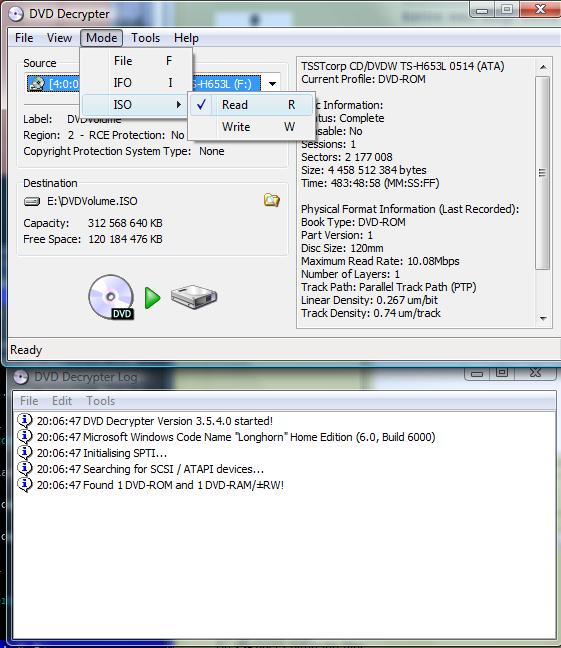Click the info icon of the Longhorn log entry
Image resolution: width=561 pixels, height=648 pixels.
pyautogui.click(x=25, y=436)
